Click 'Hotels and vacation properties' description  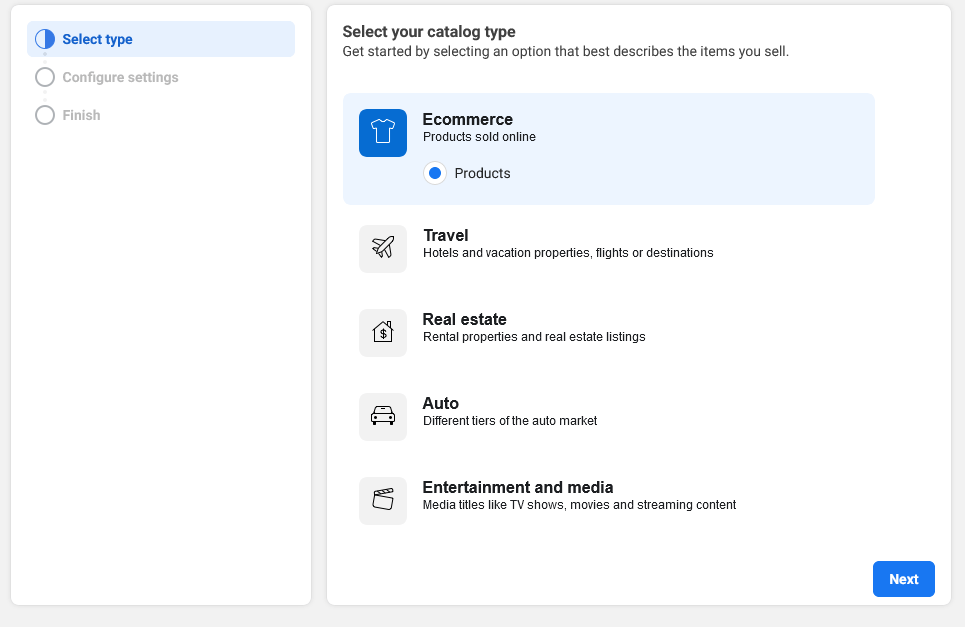tap(568, 253)
